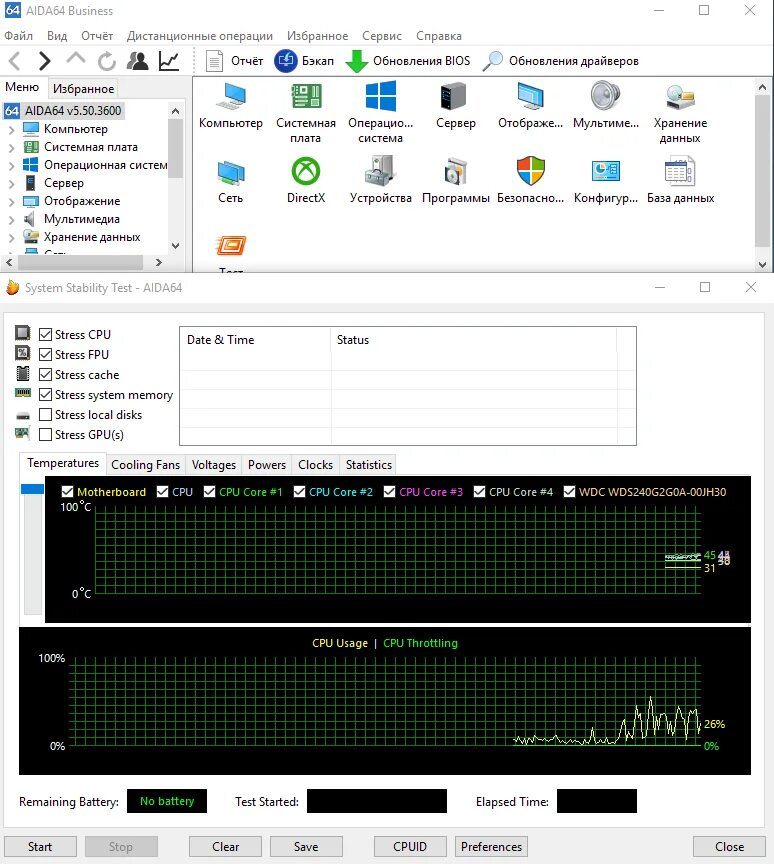Switch to the Избранное sidebar tab

[83, 89]
